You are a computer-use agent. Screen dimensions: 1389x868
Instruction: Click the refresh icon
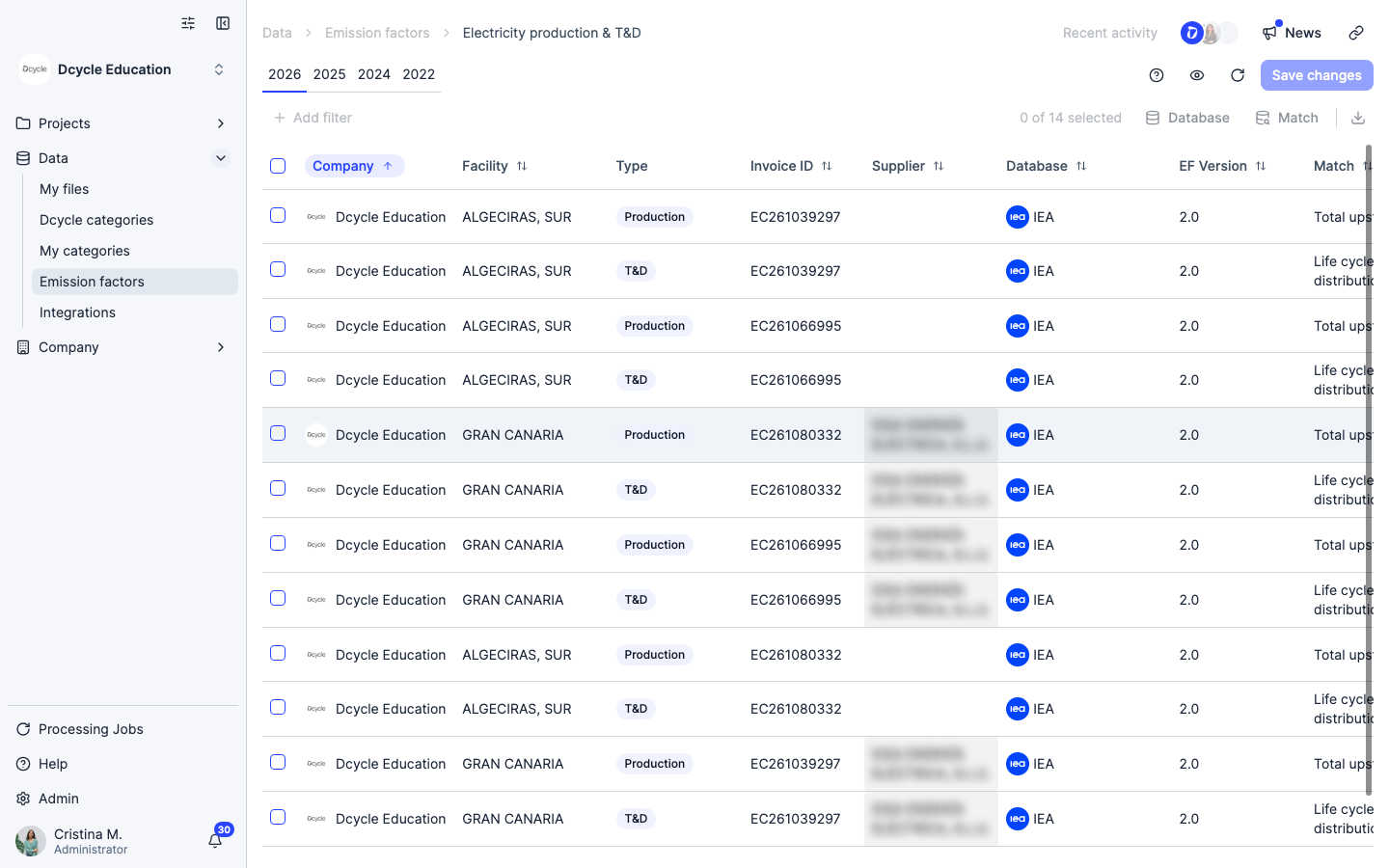[1238, 75]
